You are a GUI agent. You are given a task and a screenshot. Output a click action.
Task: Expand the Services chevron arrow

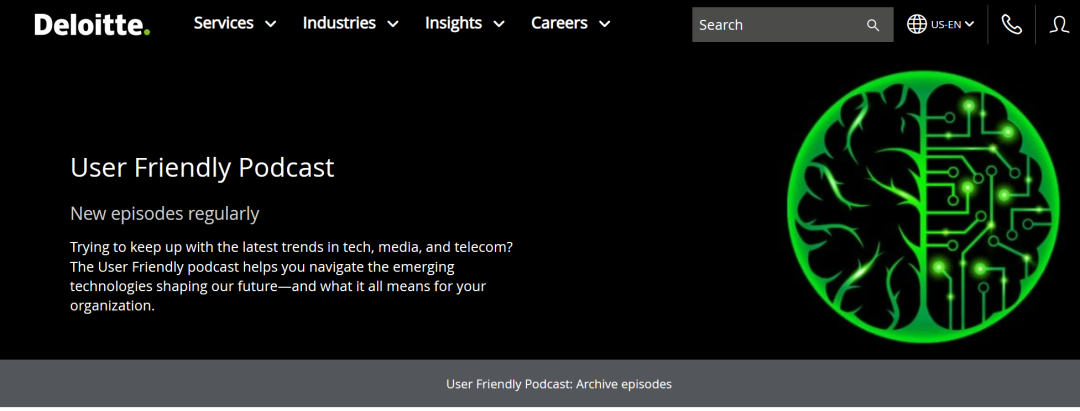271,24
